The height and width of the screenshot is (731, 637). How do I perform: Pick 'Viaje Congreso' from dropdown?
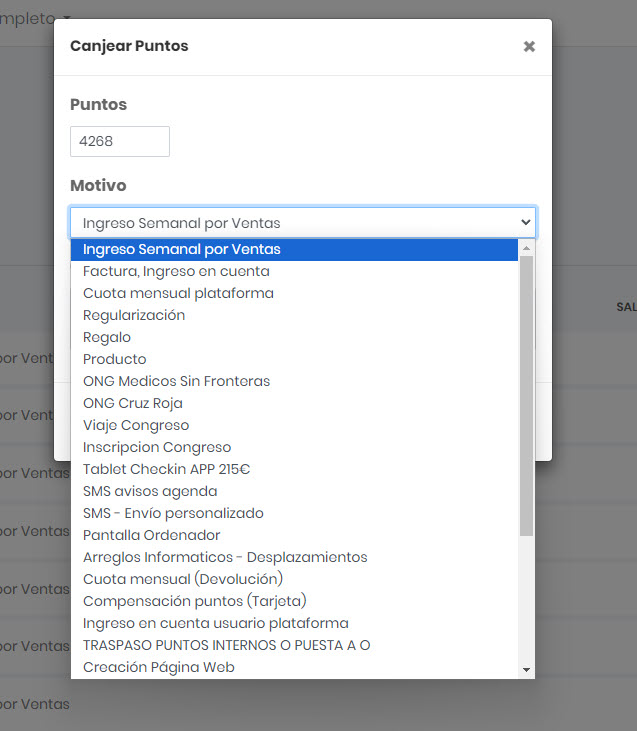136,425
